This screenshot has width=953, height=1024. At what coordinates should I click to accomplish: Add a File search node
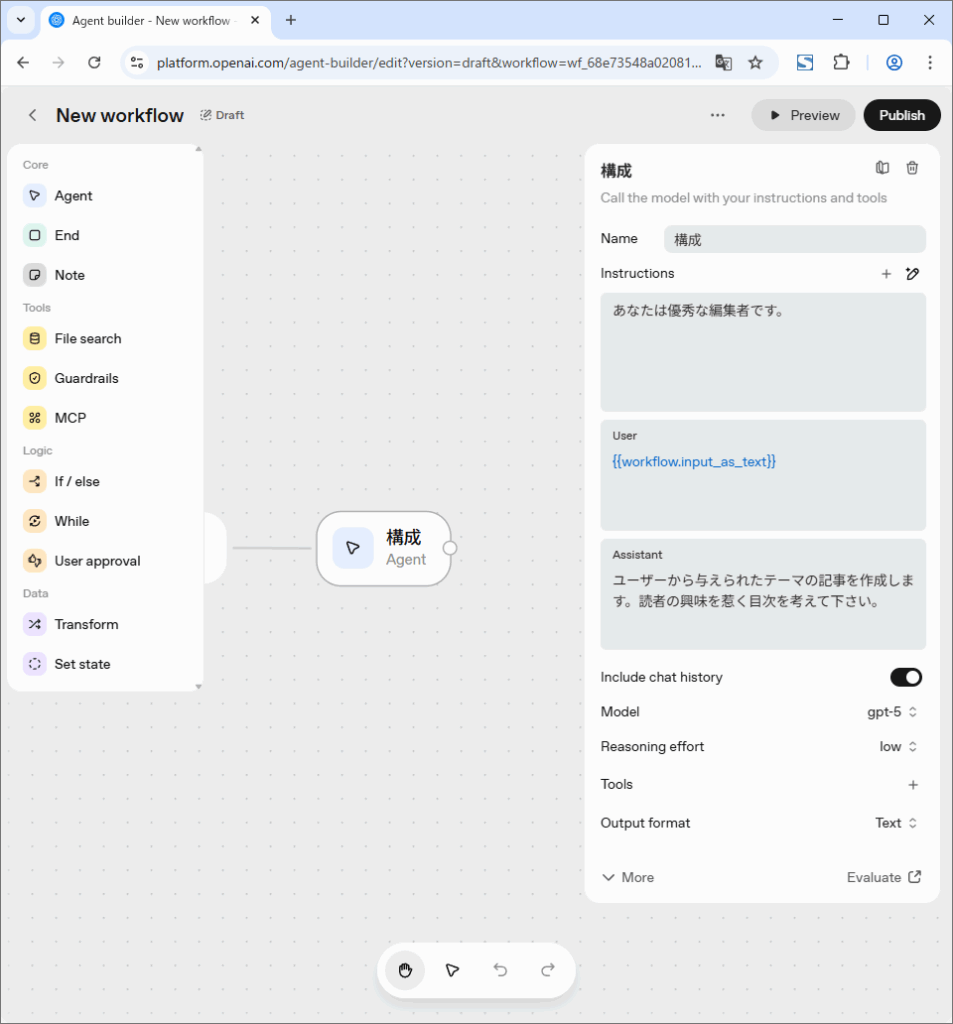click(87, 339)
